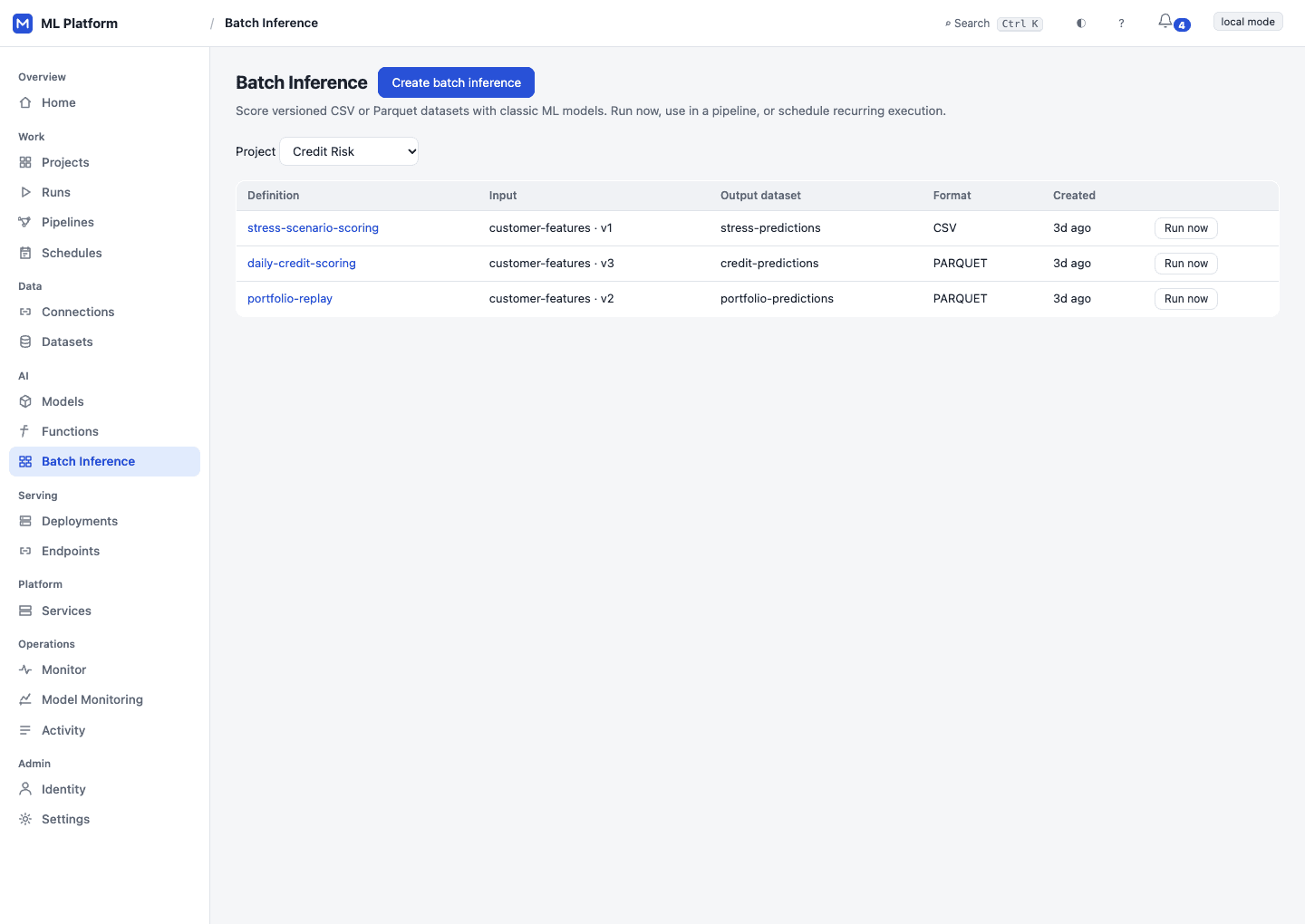1305x924 pixels.
Task: Open the Models page label
Action: [63, 401]
